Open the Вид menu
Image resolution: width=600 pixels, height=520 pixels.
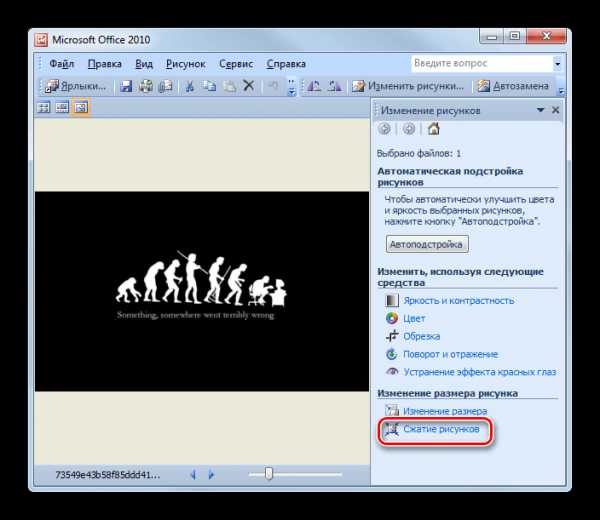(144, 64)
